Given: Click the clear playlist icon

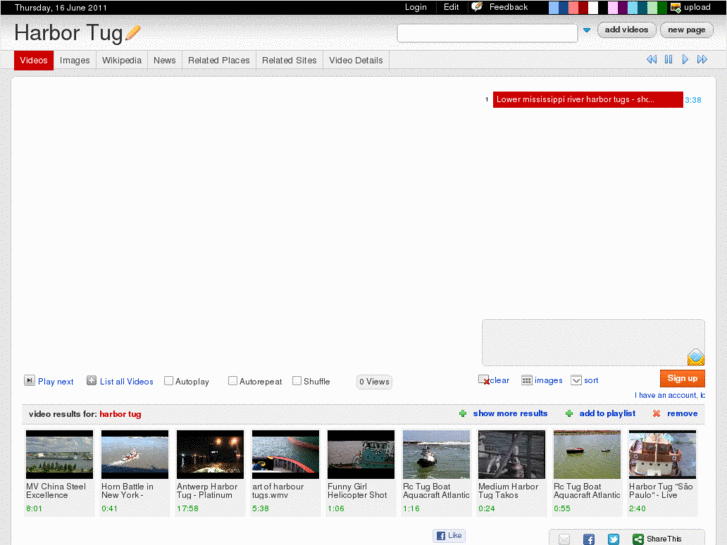Looking at the screenshot, I should pos(484,380).
